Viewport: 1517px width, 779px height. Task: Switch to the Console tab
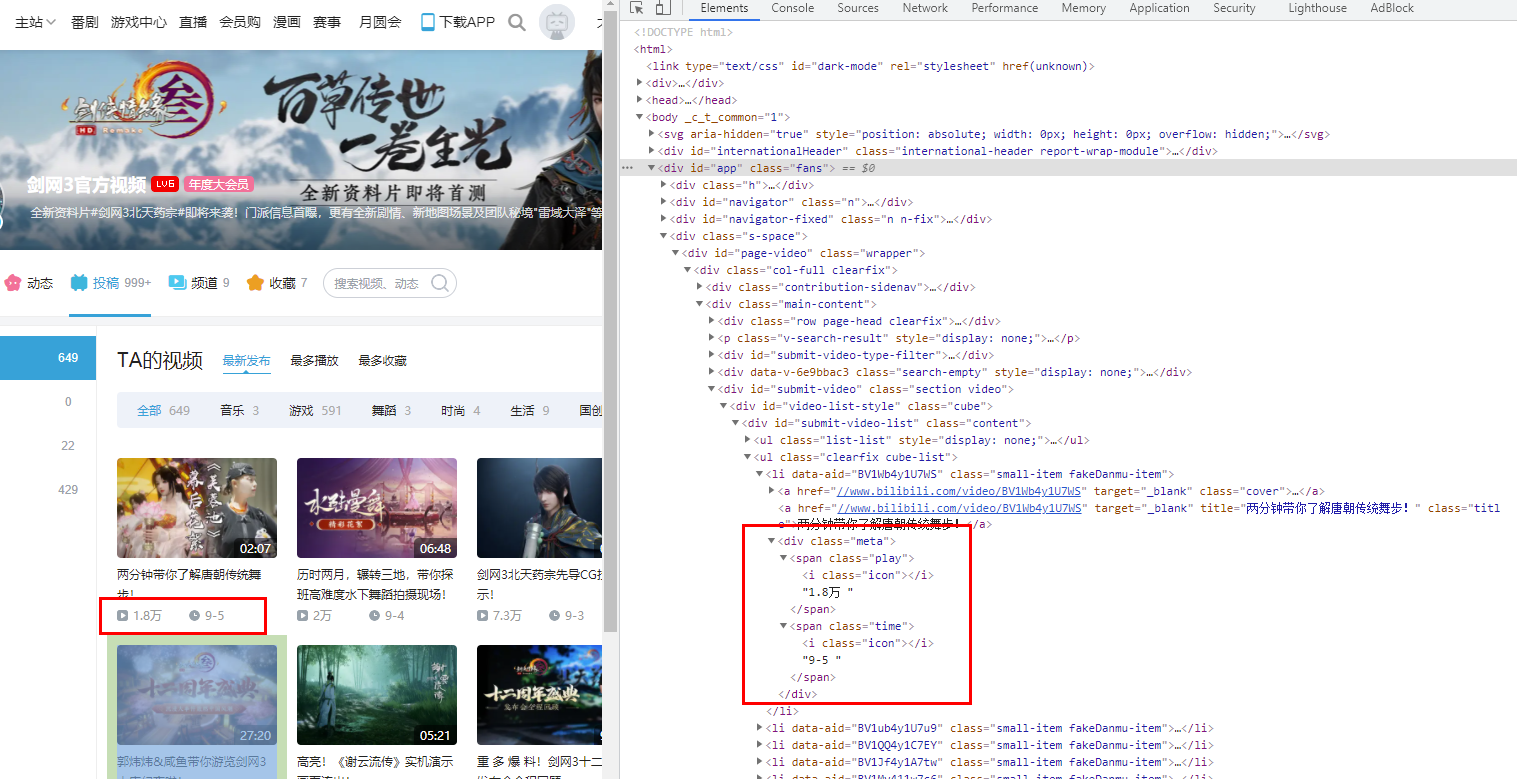coord(792,8)
